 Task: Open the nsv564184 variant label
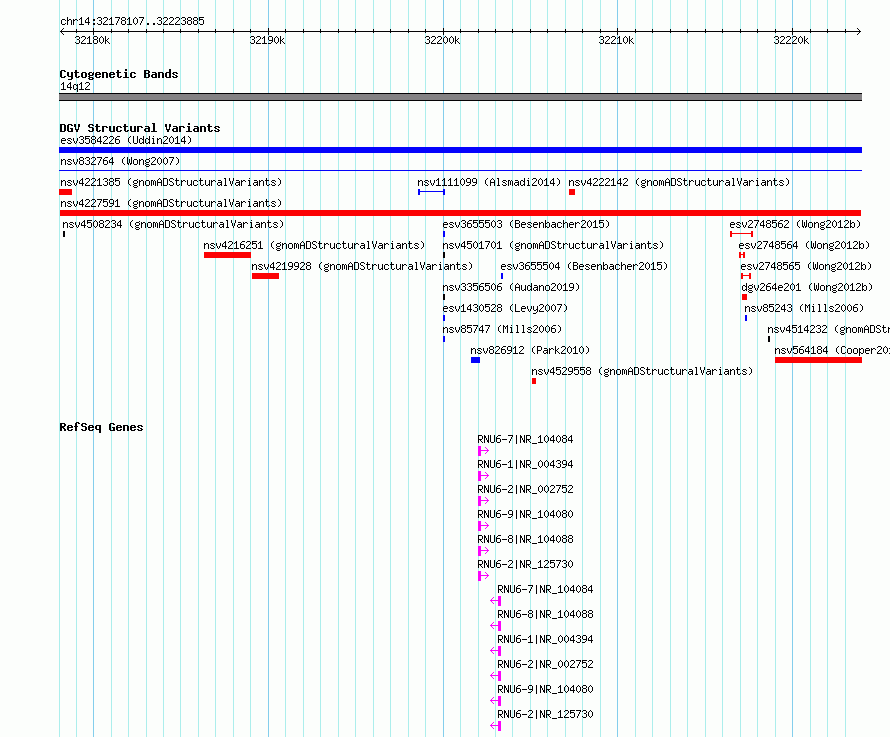[x=832, y=350]
